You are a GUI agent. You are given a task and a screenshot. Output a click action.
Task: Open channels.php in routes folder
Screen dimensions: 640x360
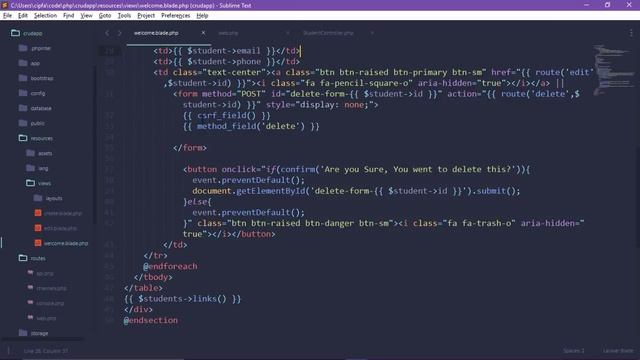pyautogui.click(x=51, y=289)
